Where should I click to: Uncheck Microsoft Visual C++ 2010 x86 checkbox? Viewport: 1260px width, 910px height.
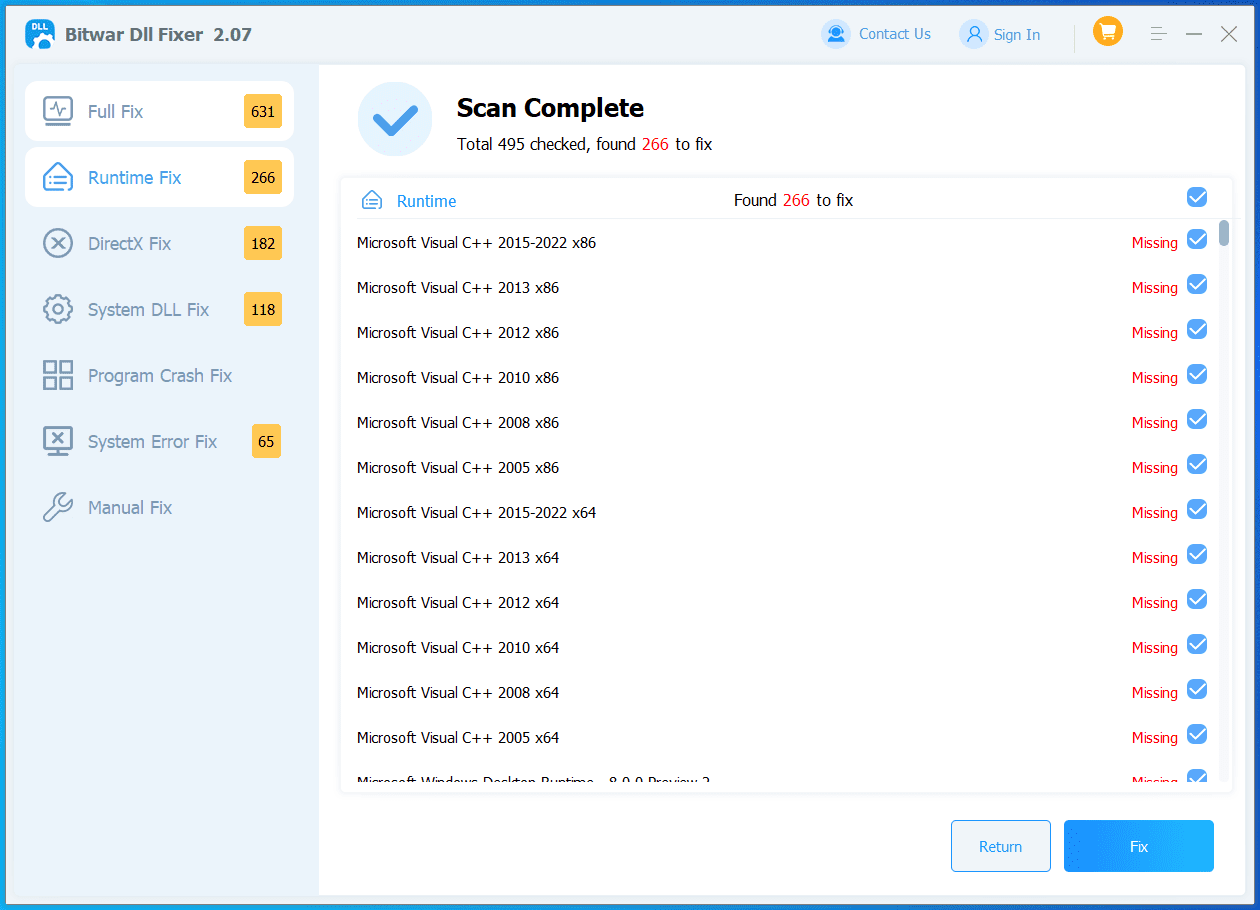click(1197, 374)
